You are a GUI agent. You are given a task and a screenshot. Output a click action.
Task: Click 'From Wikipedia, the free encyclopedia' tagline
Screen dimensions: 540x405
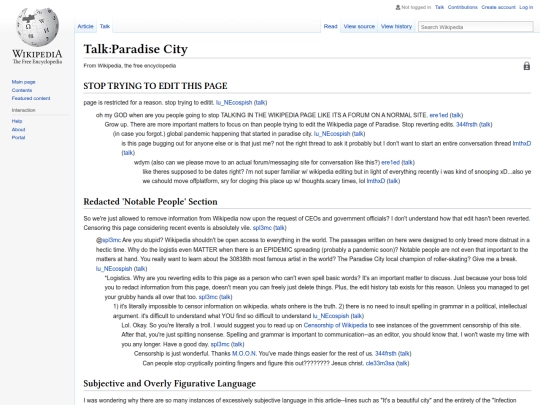129,66
